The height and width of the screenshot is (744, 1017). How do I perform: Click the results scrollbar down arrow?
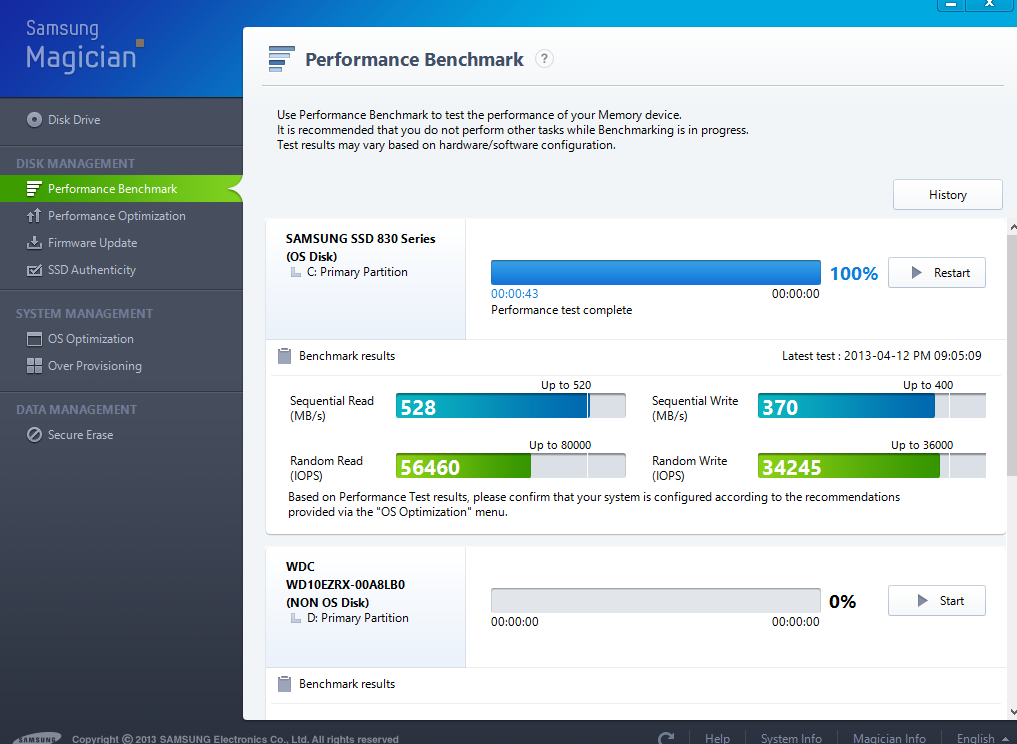(x=1012, y=712)
